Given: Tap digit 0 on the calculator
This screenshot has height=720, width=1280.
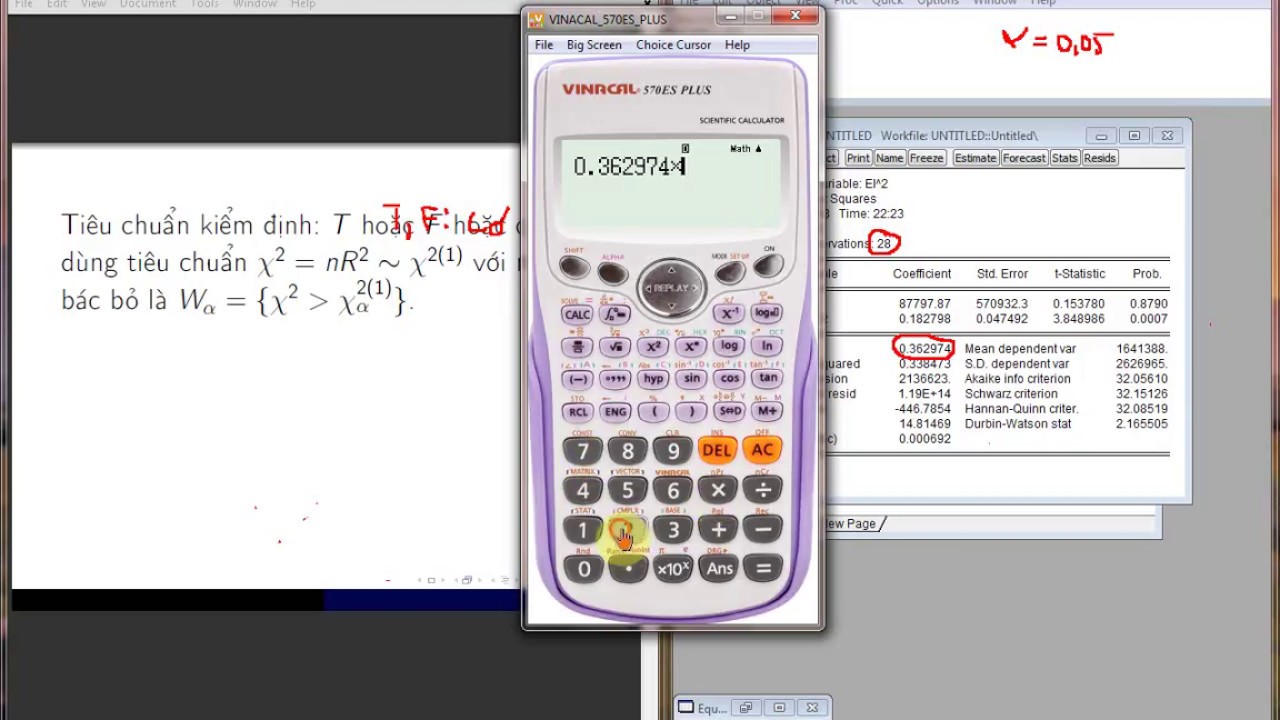Looking at the screenshot, I should (x=583, y=569).
